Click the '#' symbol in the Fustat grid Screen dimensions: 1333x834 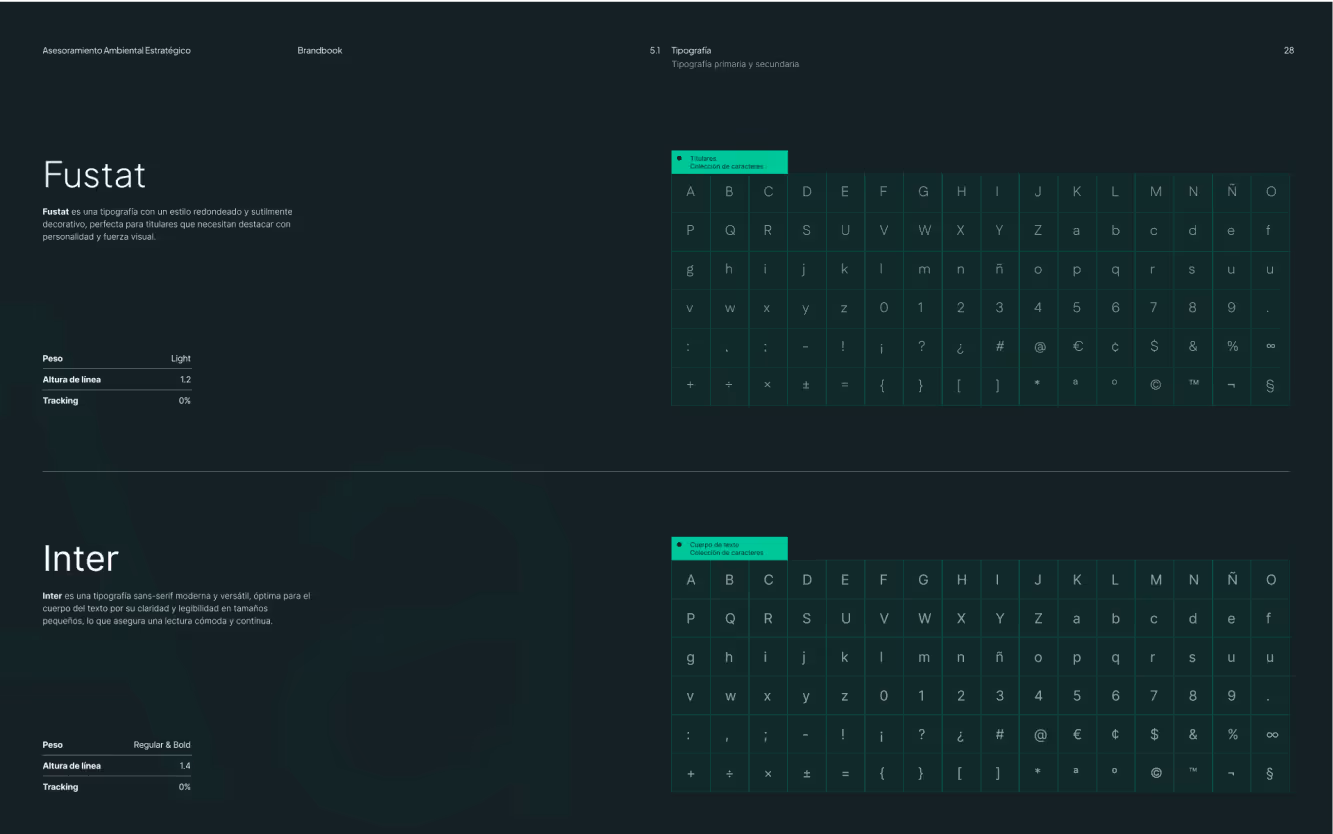tap(999, 347)
